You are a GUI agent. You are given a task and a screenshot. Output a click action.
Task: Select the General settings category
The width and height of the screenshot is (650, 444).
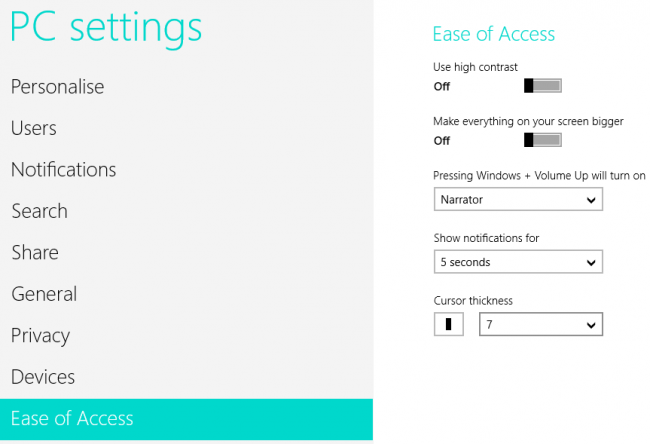coord(44,294)
